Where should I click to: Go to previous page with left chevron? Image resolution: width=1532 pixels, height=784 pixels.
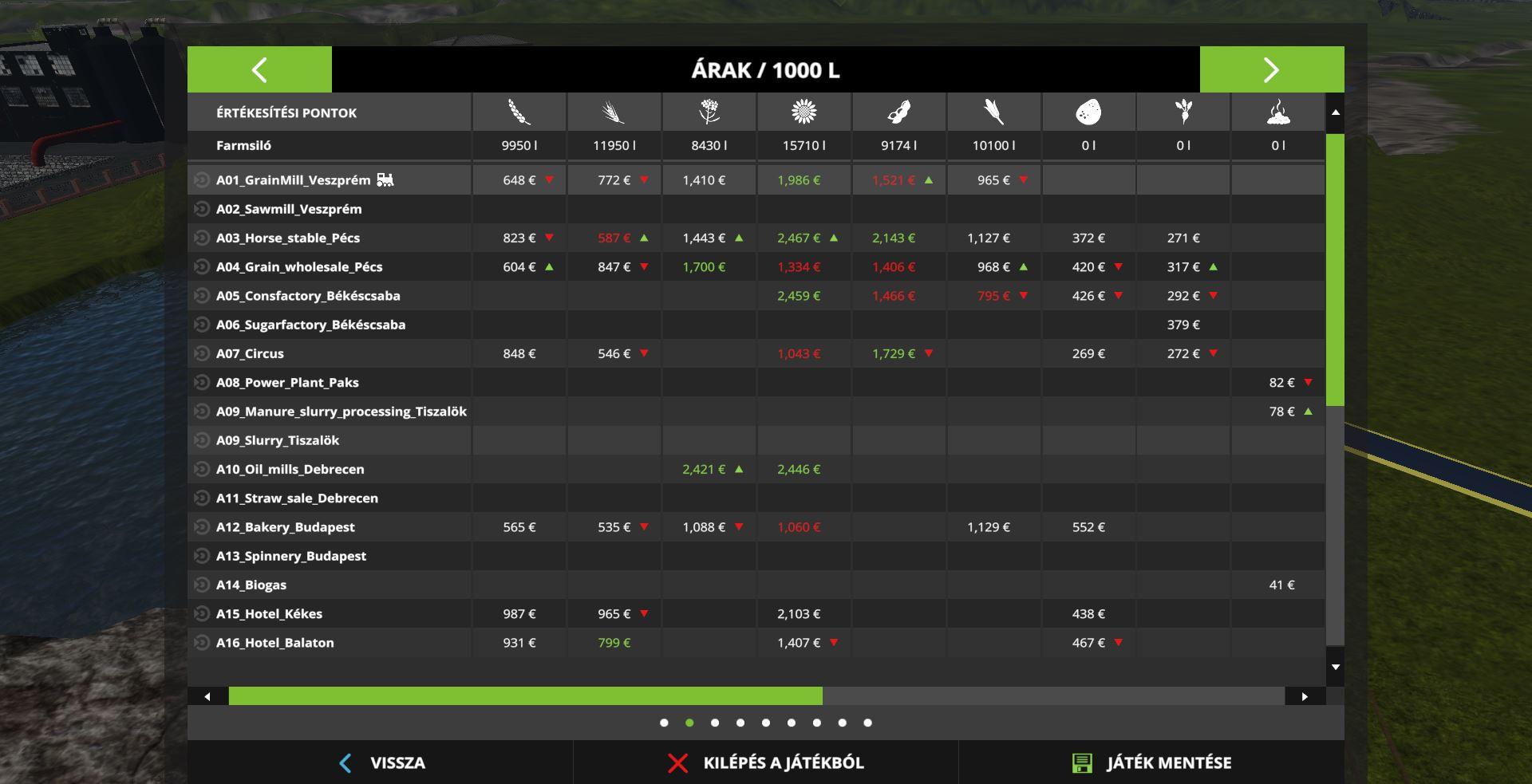(x=259, y=70)
